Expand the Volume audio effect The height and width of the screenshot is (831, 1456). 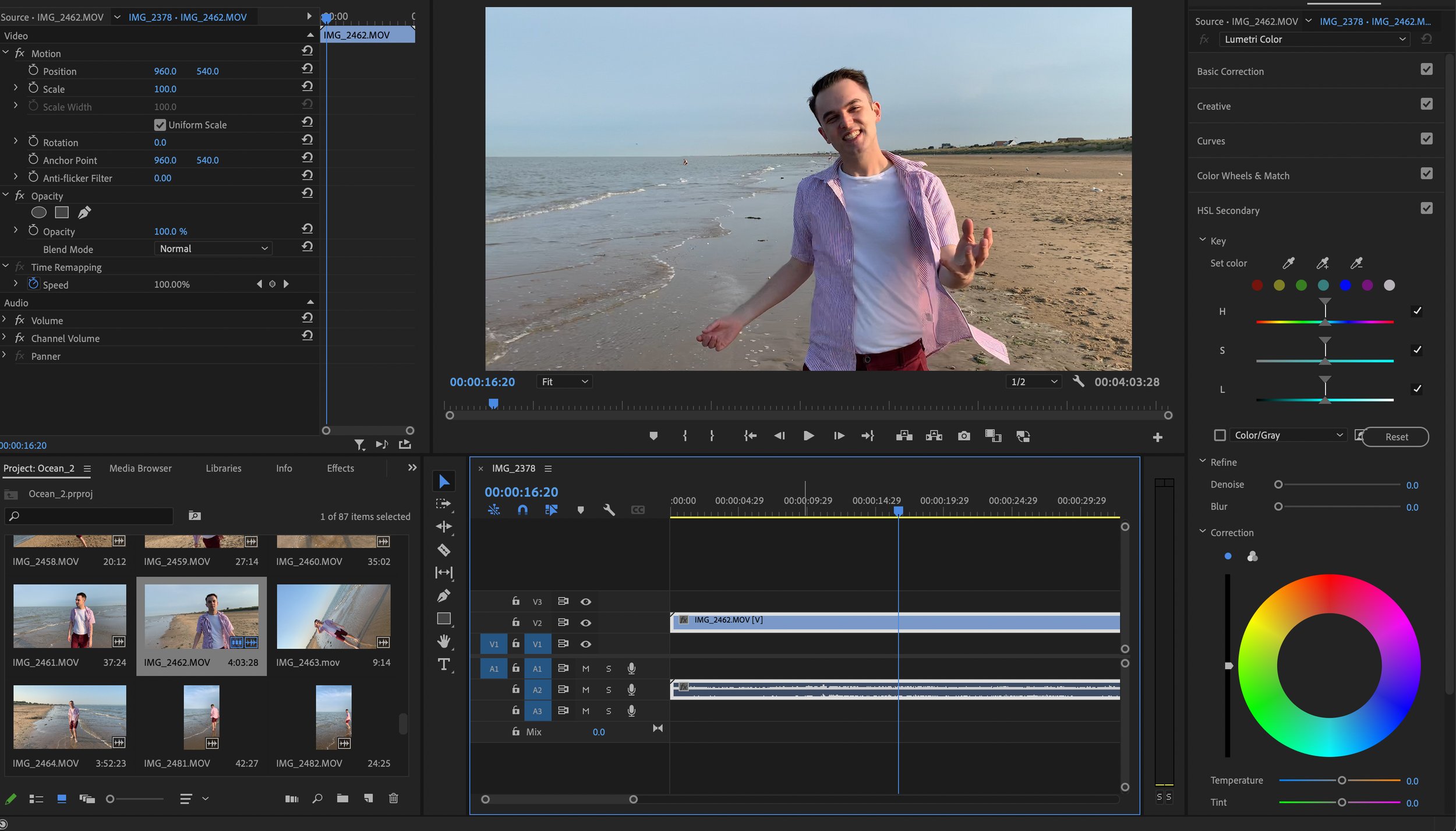click(5, 319)
